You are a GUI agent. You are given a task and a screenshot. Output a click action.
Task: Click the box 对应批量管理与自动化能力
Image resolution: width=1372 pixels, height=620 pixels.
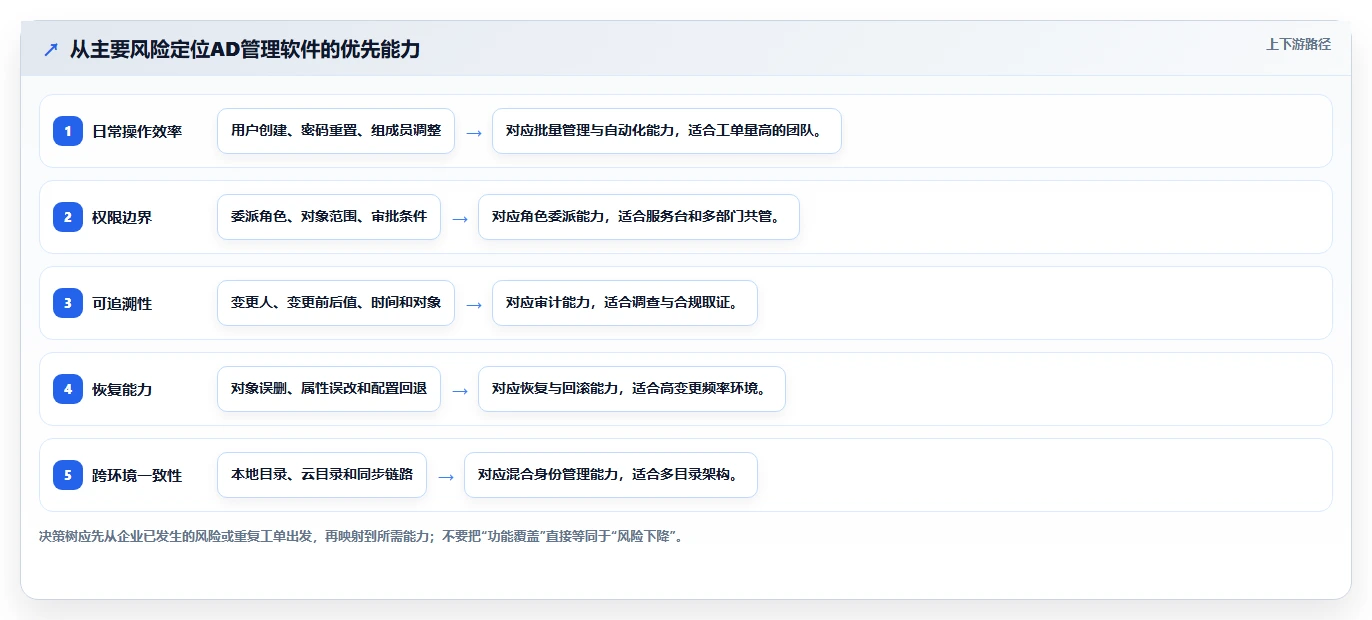[667, 131]
